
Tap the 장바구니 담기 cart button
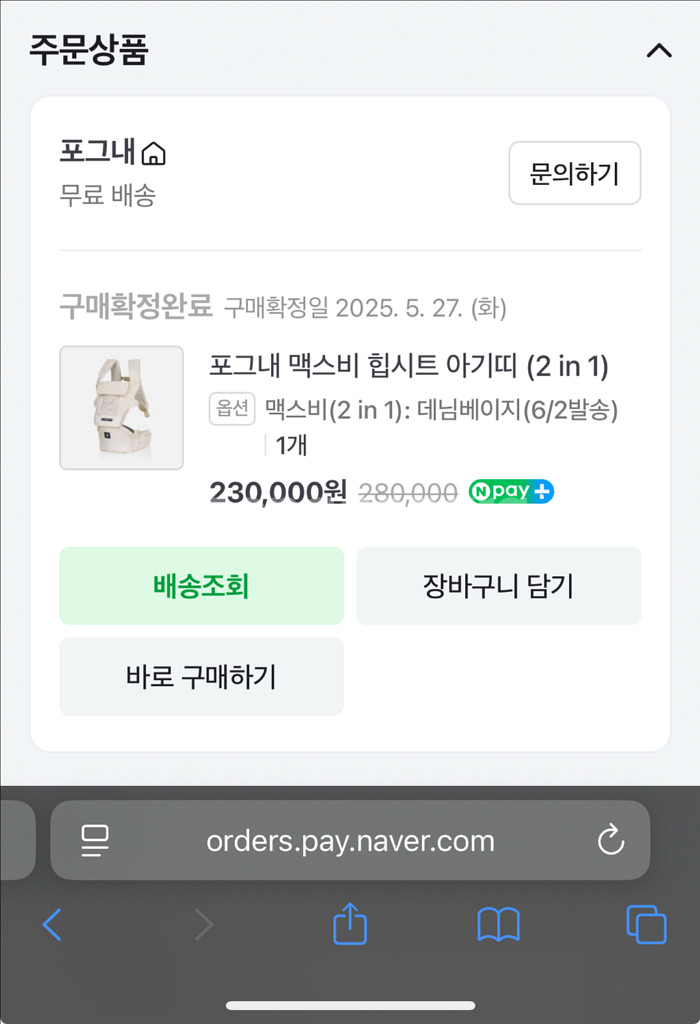(498, 586)
